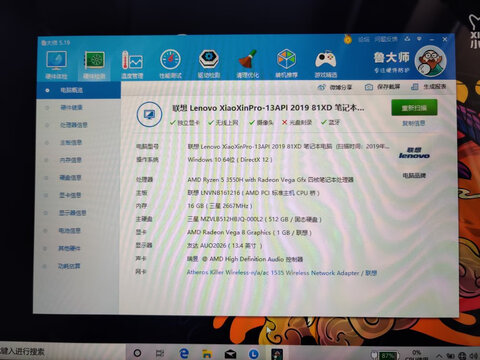
Task: Click the green 重新扫描 rescan button
Action: pos(414,108)
